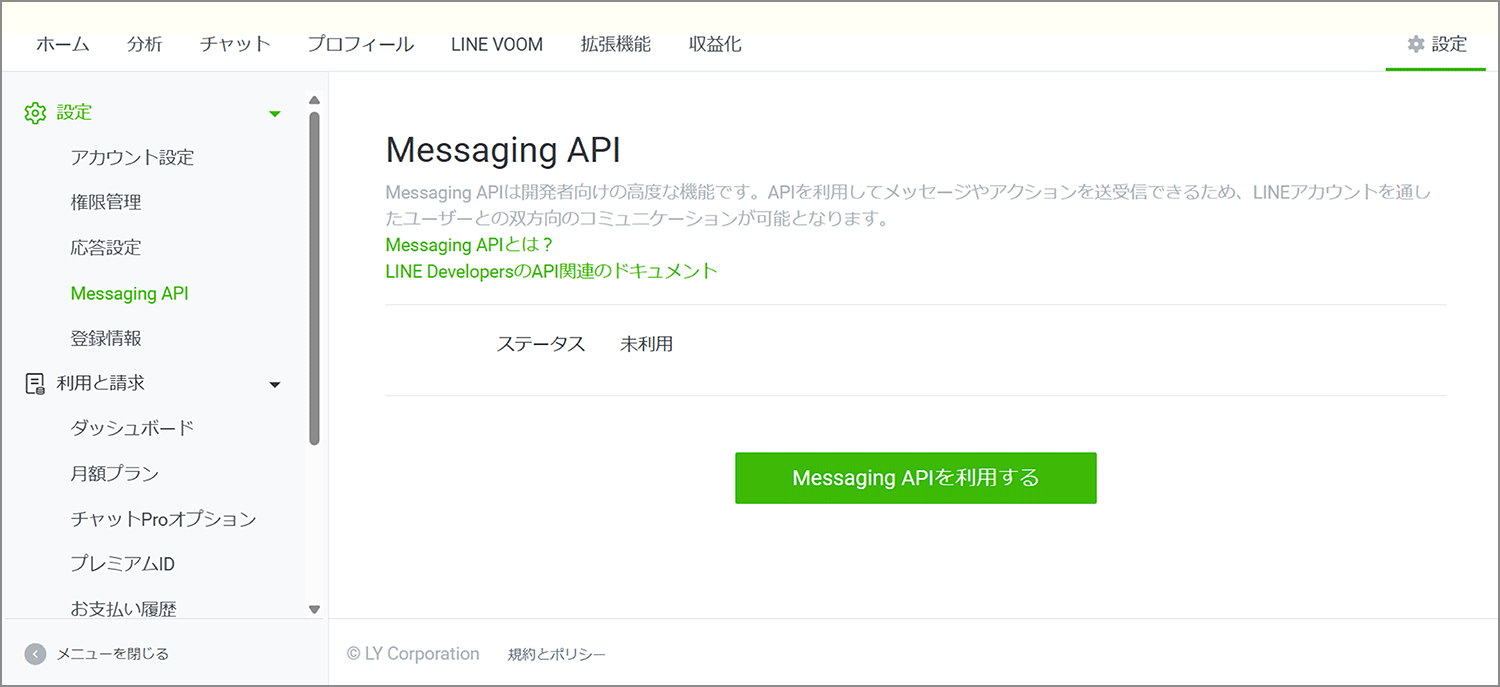
Task: Click the © LY Corporation footer text
Action: (413, 654)
